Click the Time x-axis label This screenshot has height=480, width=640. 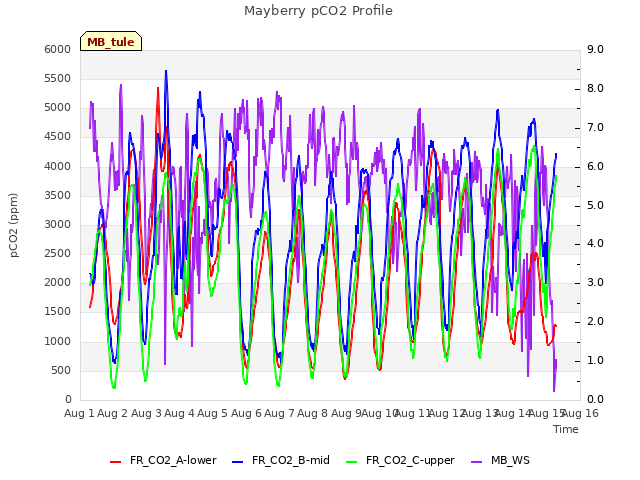pyautogui.click(x=566, y=429)
